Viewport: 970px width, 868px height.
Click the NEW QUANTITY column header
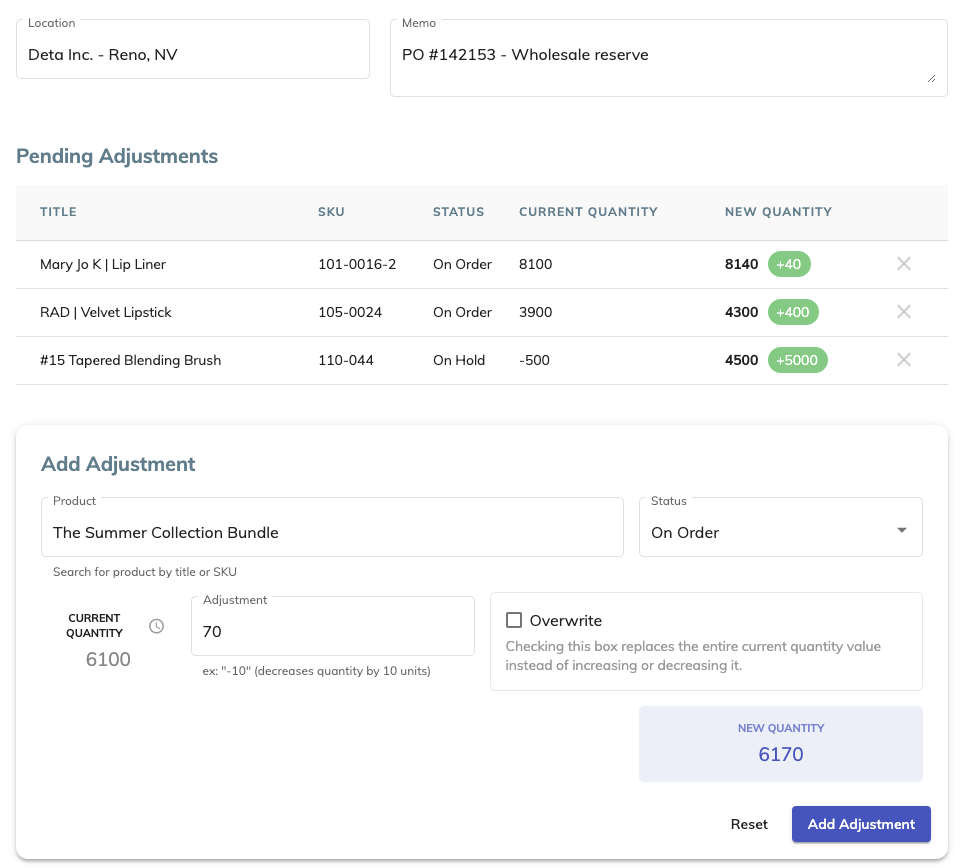pyautogui.click(x=778, y=212)
